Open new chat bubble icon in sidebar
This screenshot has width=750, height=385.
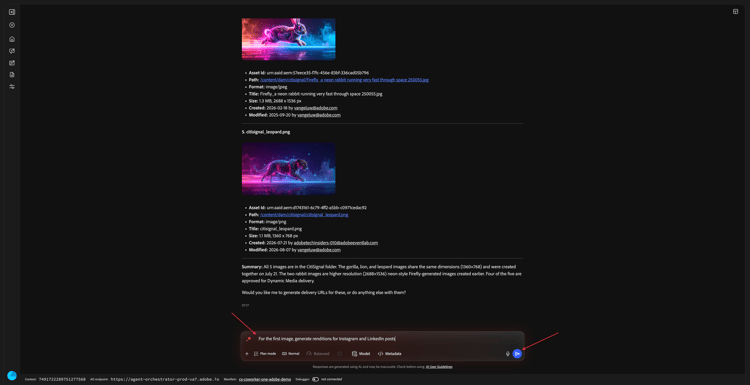12,51
